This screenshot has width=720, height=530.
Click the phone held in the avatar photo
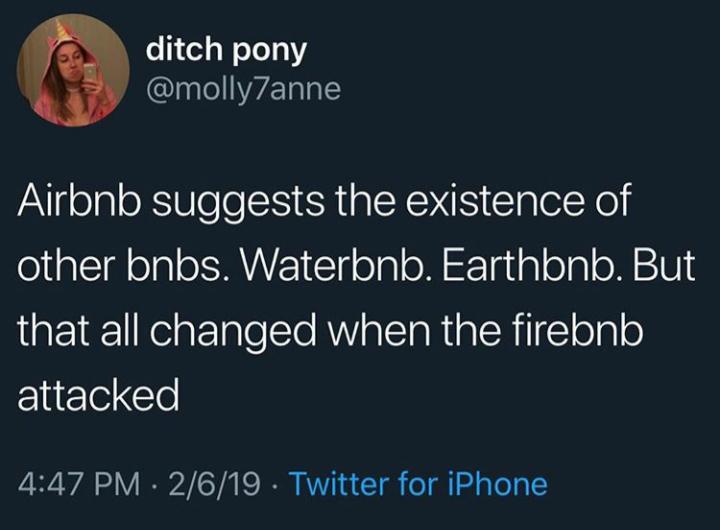pos(89,74)
